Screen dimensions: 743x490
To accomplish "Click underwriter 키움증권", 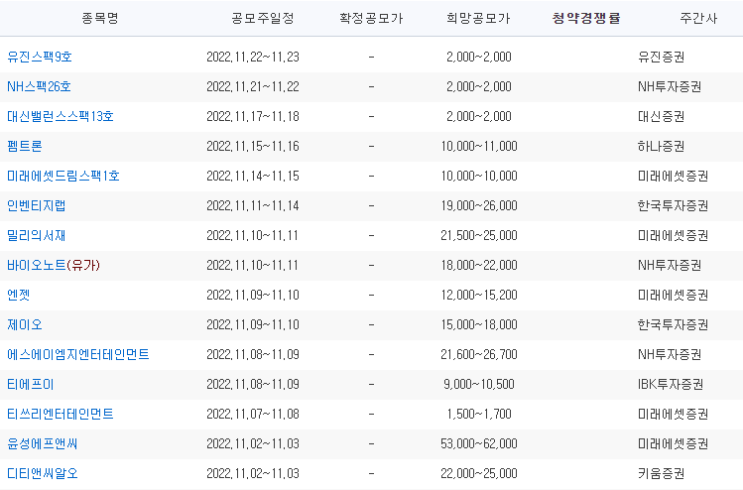I will [661, 474].
